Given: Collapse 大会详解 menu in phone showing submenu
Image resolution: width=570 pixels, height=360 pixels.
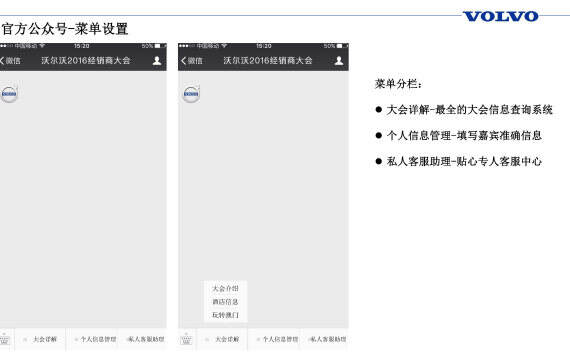Looking at the screenshot, I should pos(222,339).
